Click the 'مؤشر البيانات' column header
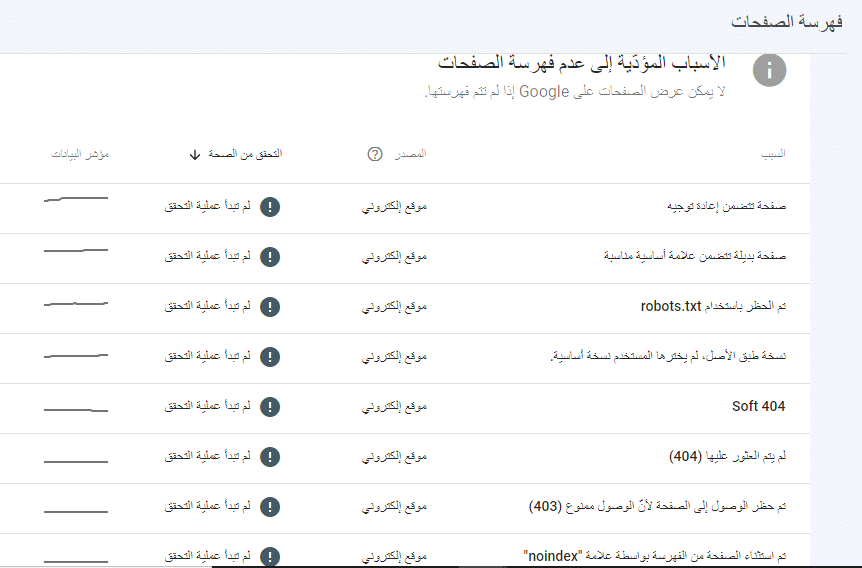862x568 pixels. (80, 154)
